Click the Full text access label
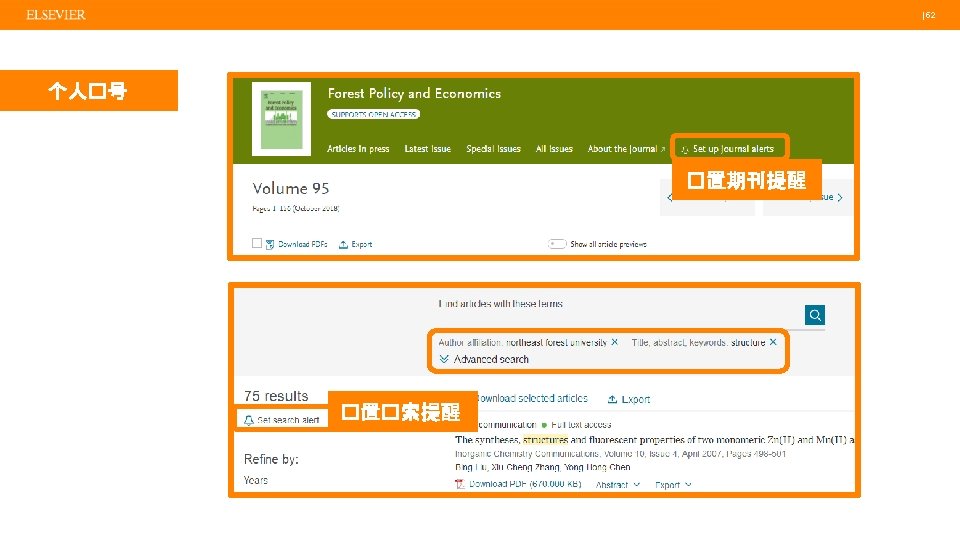 [581, 424]
